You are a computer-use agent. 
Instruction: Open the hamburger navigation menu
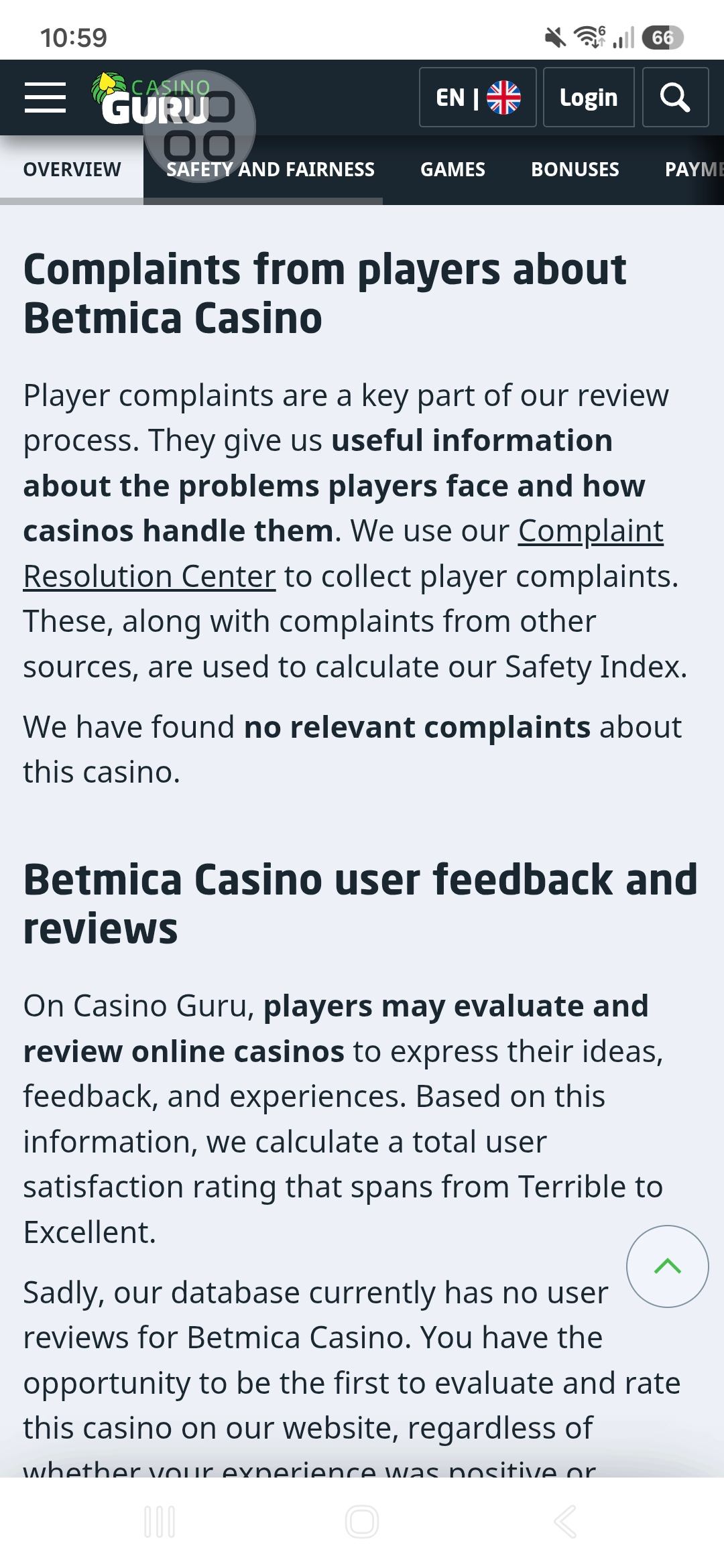[45, 98]
